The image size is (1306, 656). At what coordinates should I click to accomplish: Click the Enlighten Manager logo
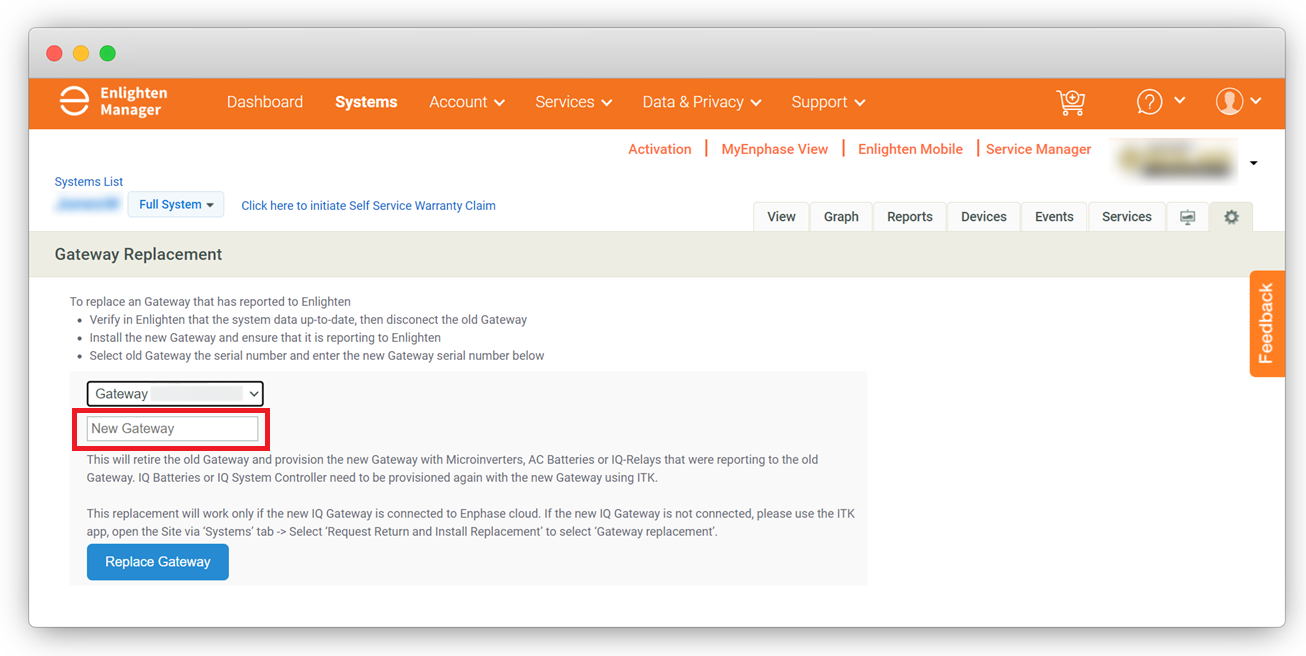click(x=113, y=101)
